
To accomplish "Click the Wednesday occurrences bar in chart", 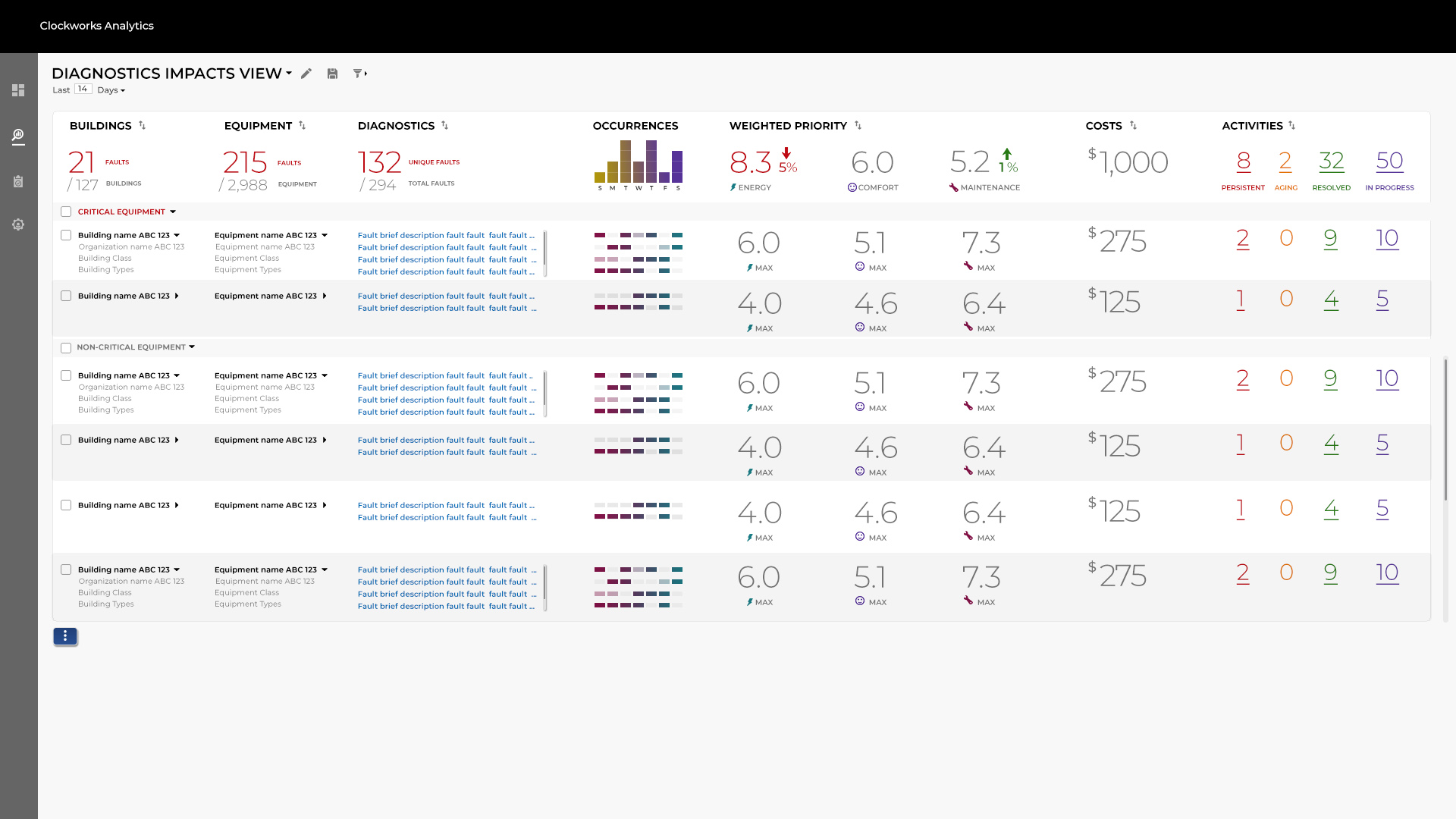I will coord(639,171).
